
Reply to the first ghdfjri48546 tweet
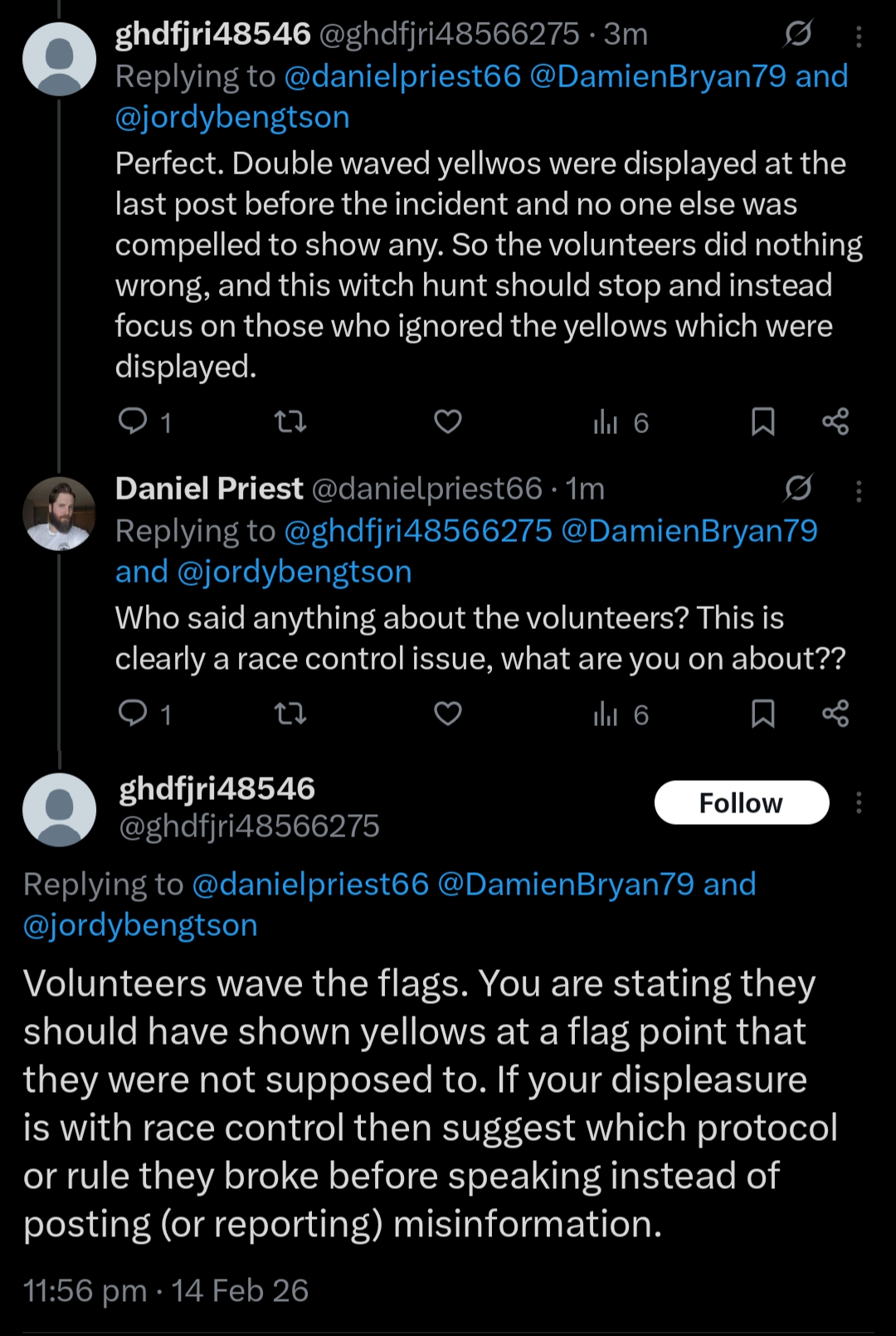133,422
